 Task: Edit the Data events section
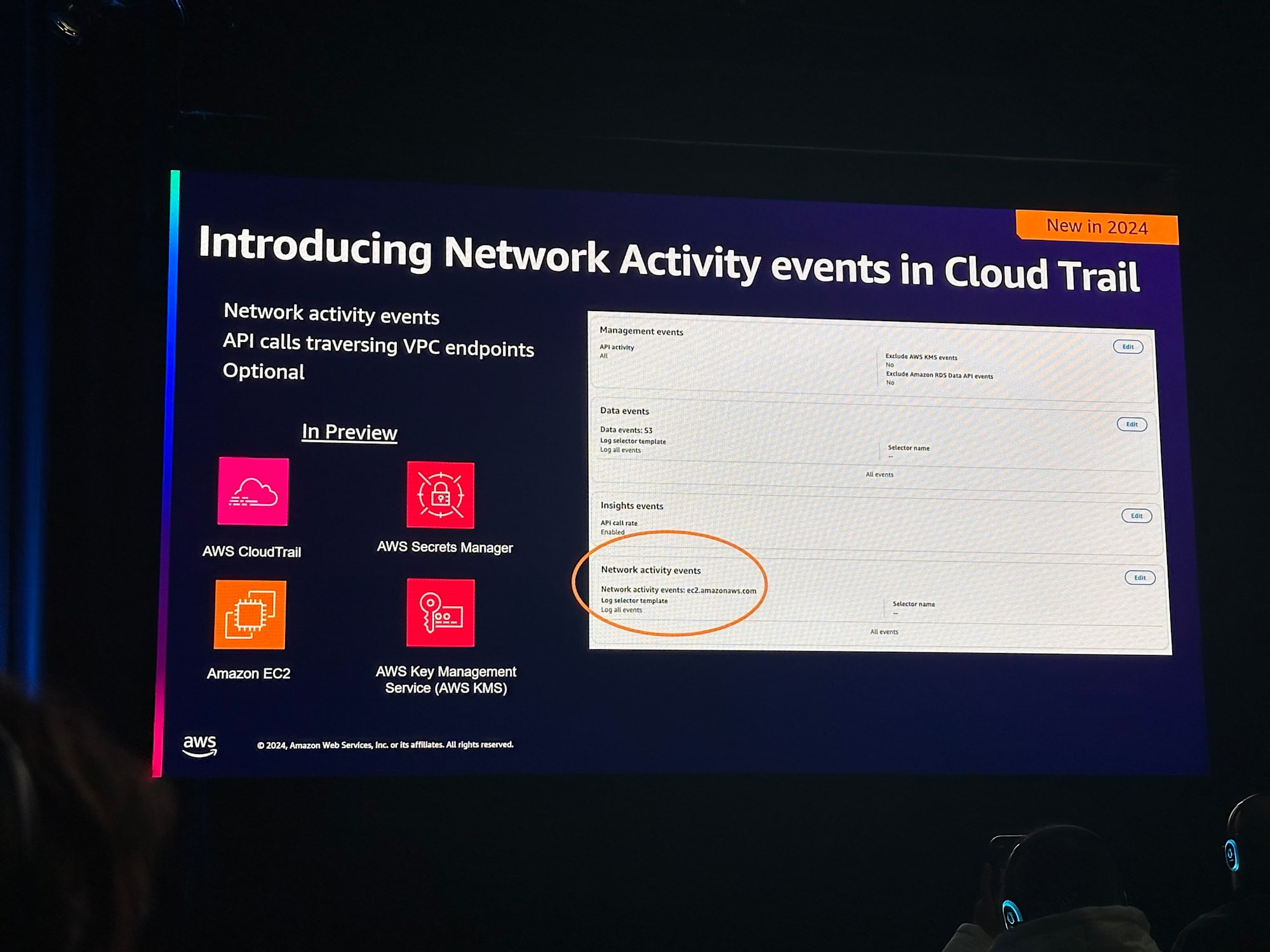click(1132, 424)
